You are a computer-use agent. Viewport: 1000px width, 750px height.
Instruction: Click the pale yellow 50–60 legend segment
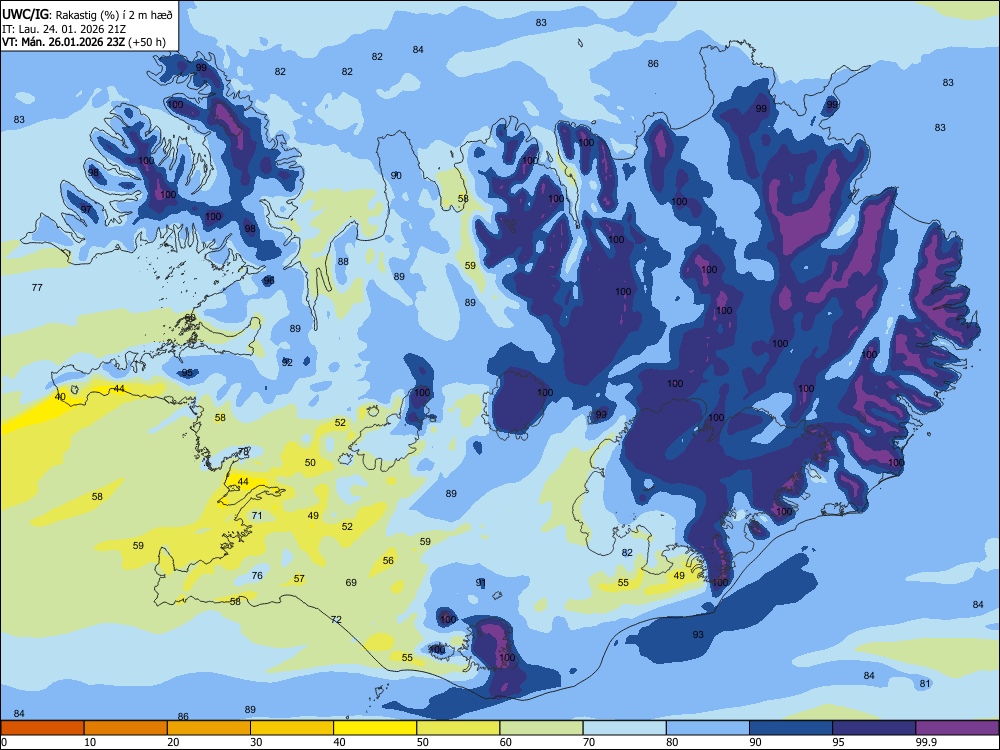(458, 728)
